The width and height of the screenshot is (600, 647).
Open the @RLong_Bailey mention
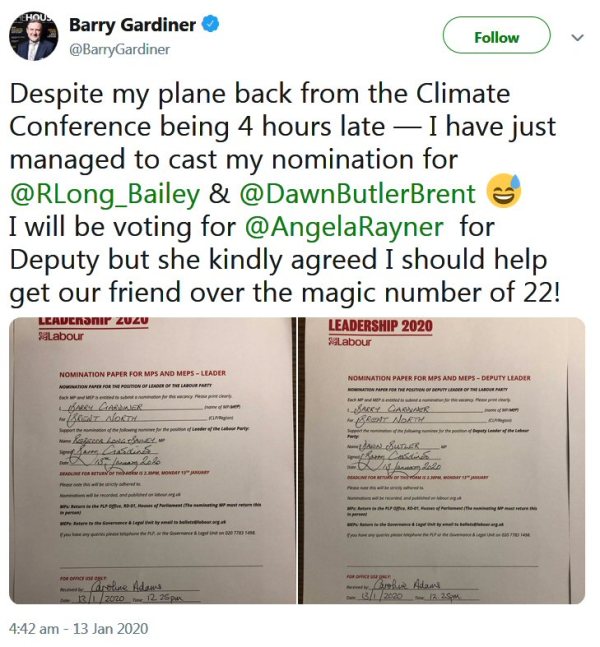point(104,195)
